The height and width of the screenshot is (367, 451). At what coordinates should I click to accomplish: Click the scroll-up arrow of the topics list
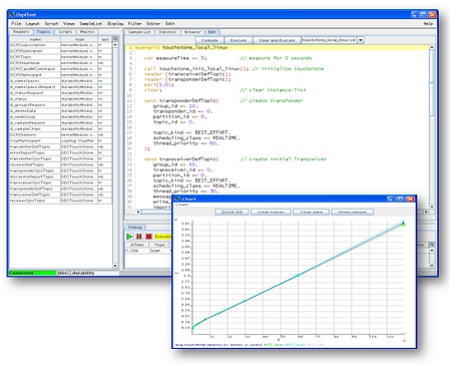coord(115,45)
